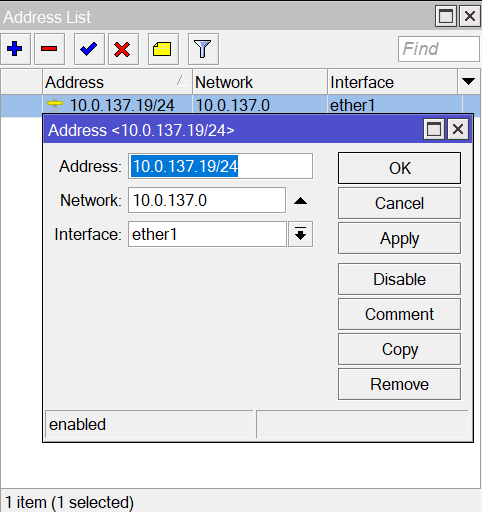482x512 pixels.
Task: Open the Interface ether1 dropdown list
Action: (x=300, y=234)
